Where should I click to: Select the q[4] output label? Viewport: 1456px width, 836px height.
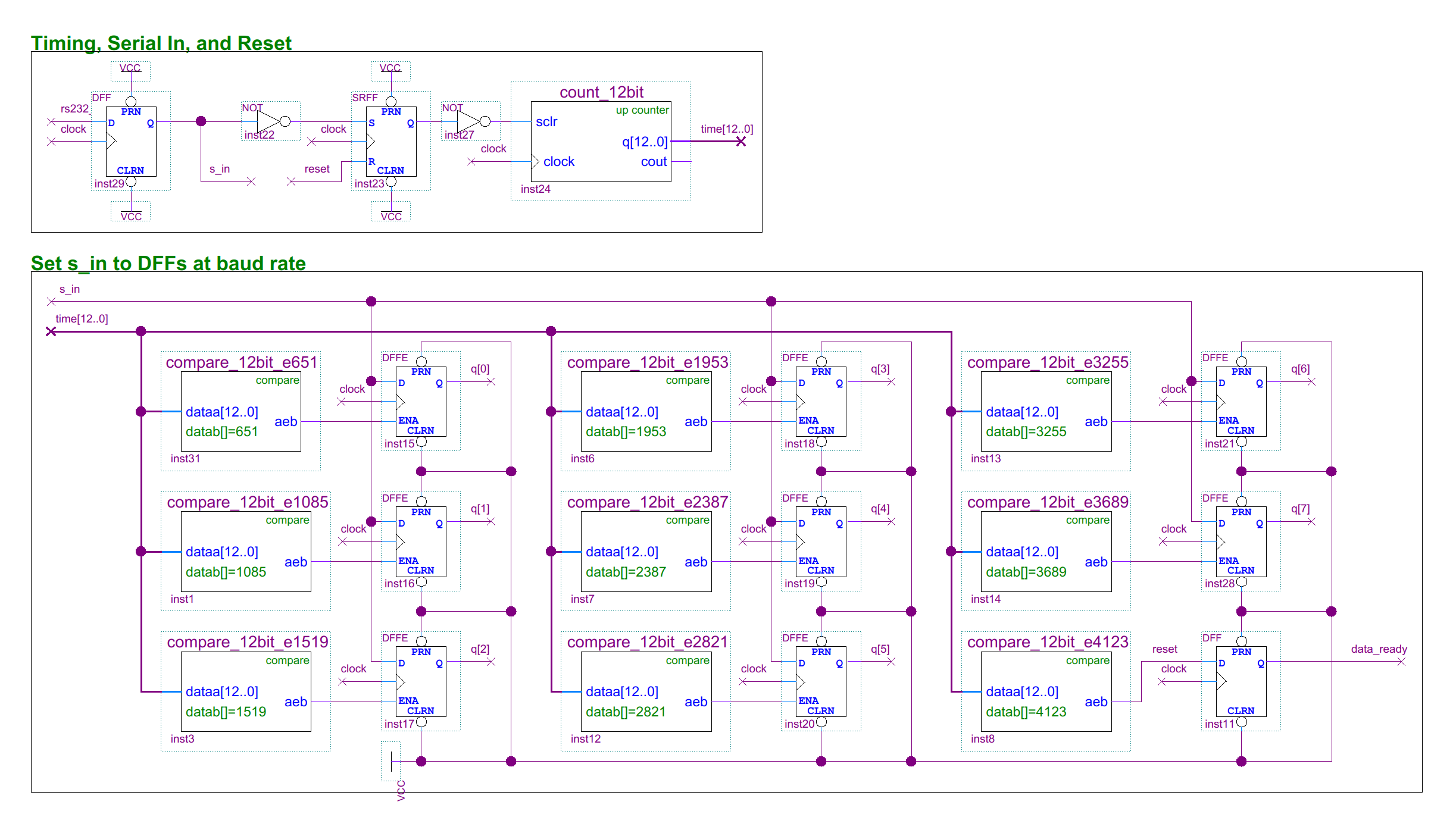coord(880,509)
